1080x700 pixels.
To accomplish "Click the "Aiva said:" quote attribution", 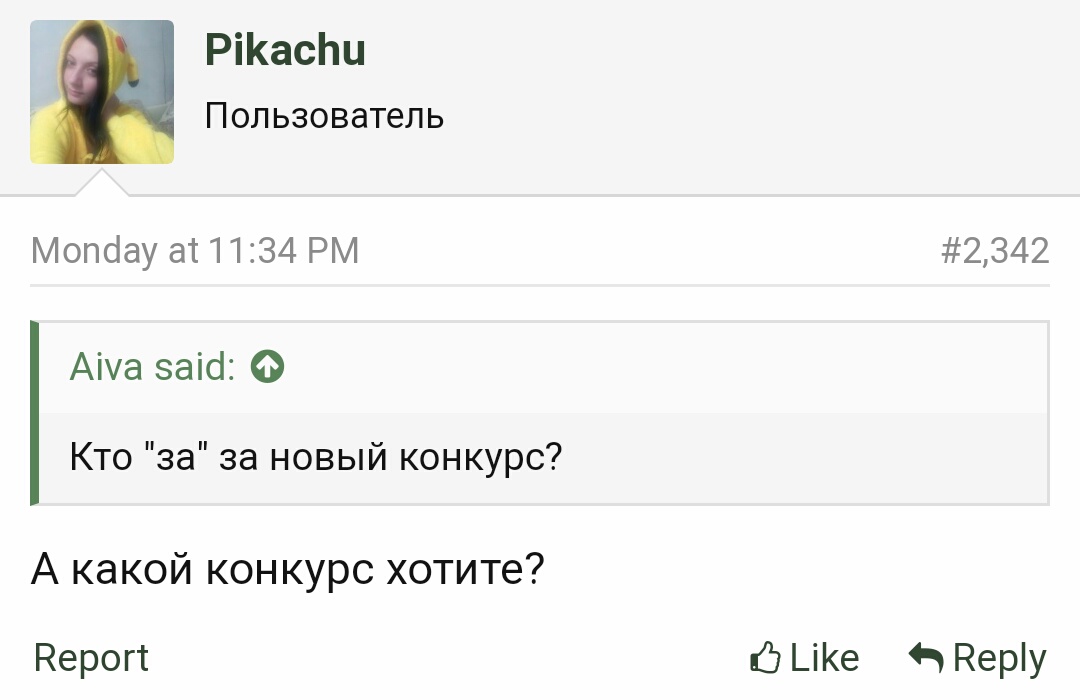I will click(x=152, y=367).
